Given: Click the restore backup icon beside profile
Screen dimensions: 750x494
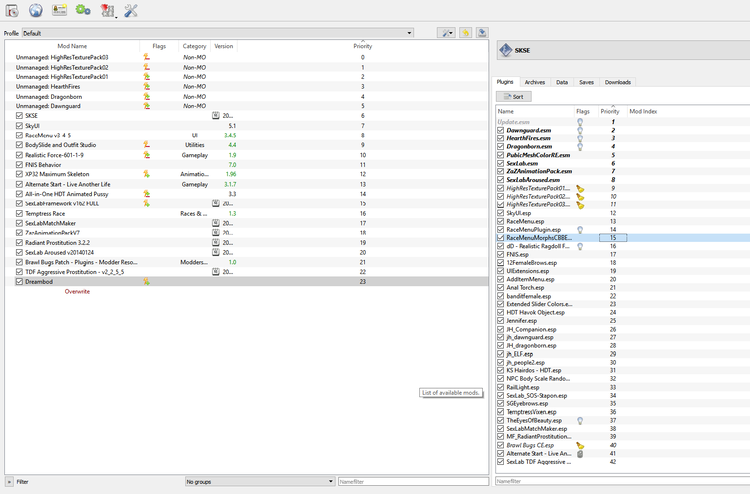Looking at the screenshot, I should coord(465,33).
